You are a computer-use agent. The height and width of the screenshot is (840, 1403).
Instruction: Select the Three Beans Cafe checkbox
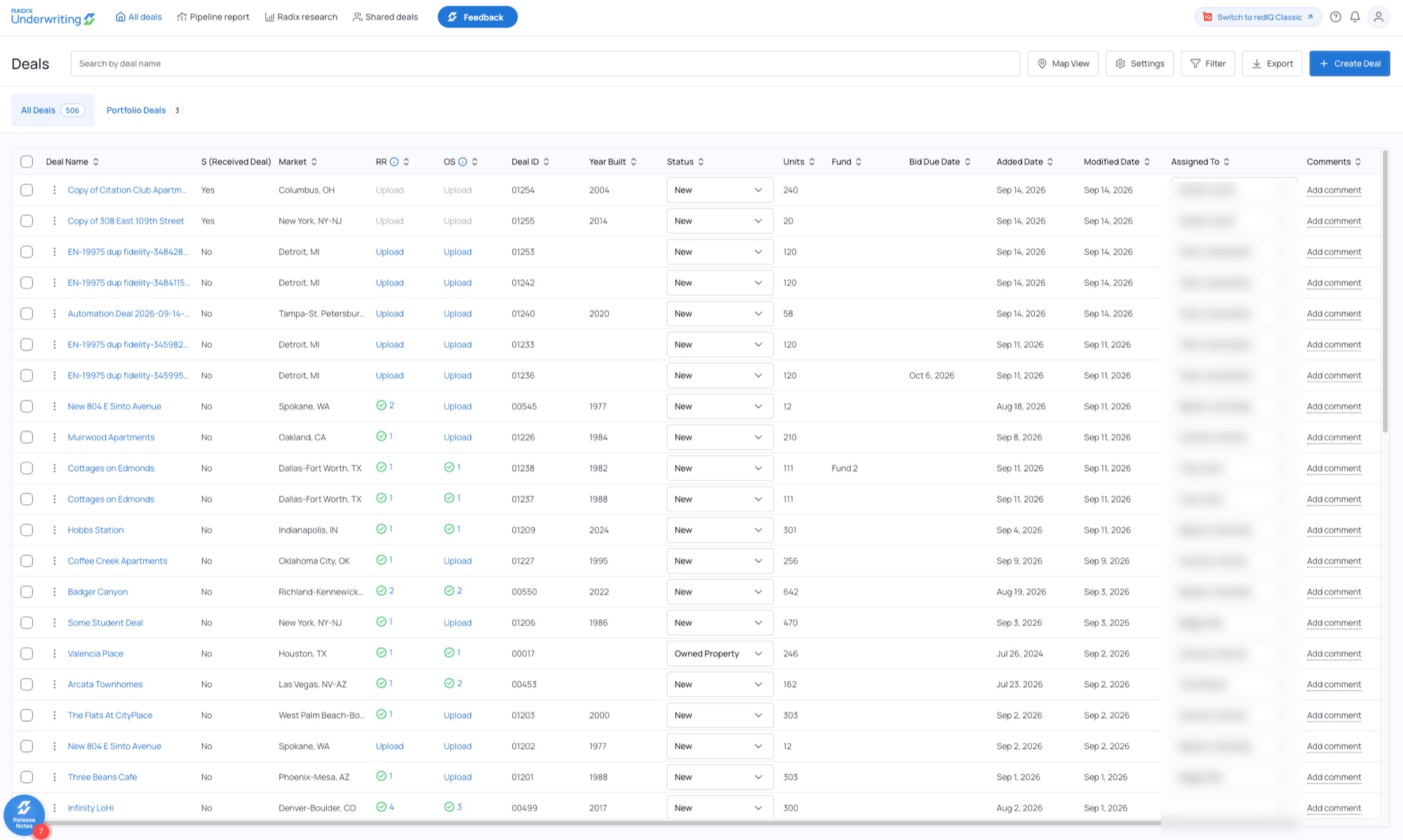pos(27,777)
